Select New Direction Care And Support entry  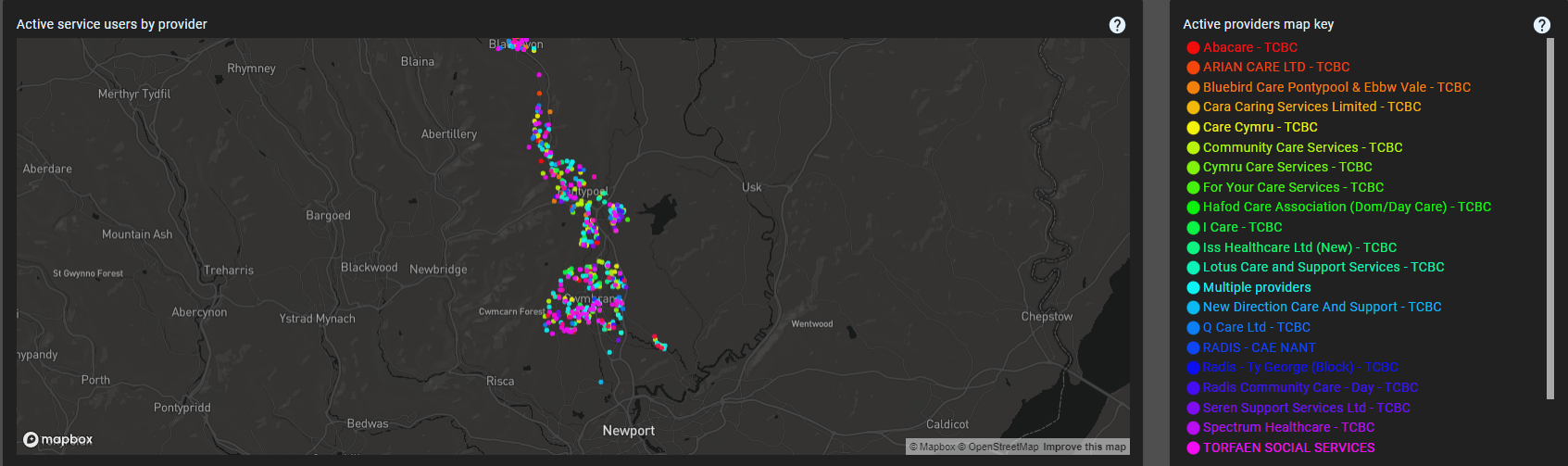(1322, 307)
